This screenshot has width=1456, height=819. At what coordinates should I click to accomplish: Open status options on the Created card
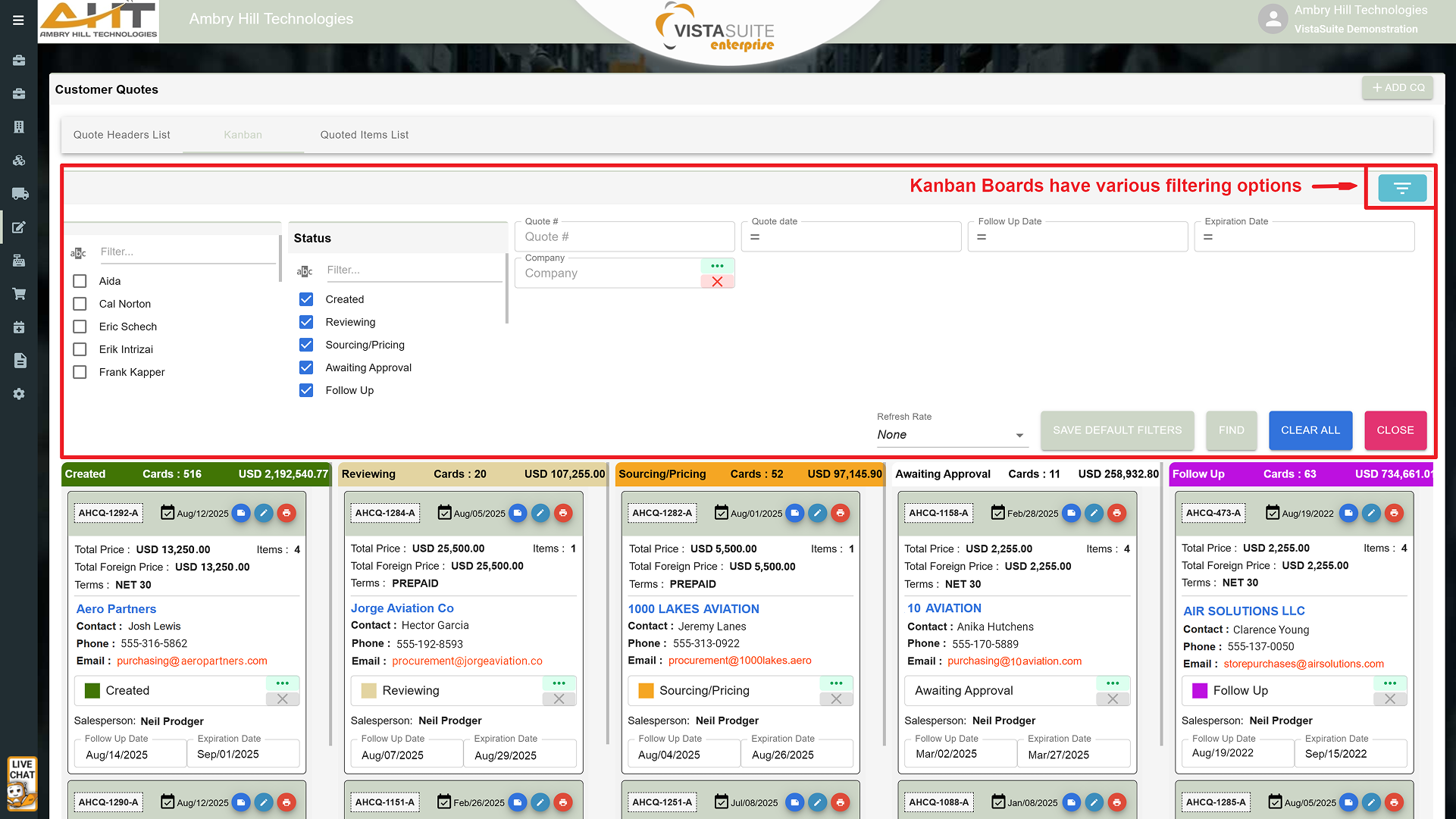point(282,683)
